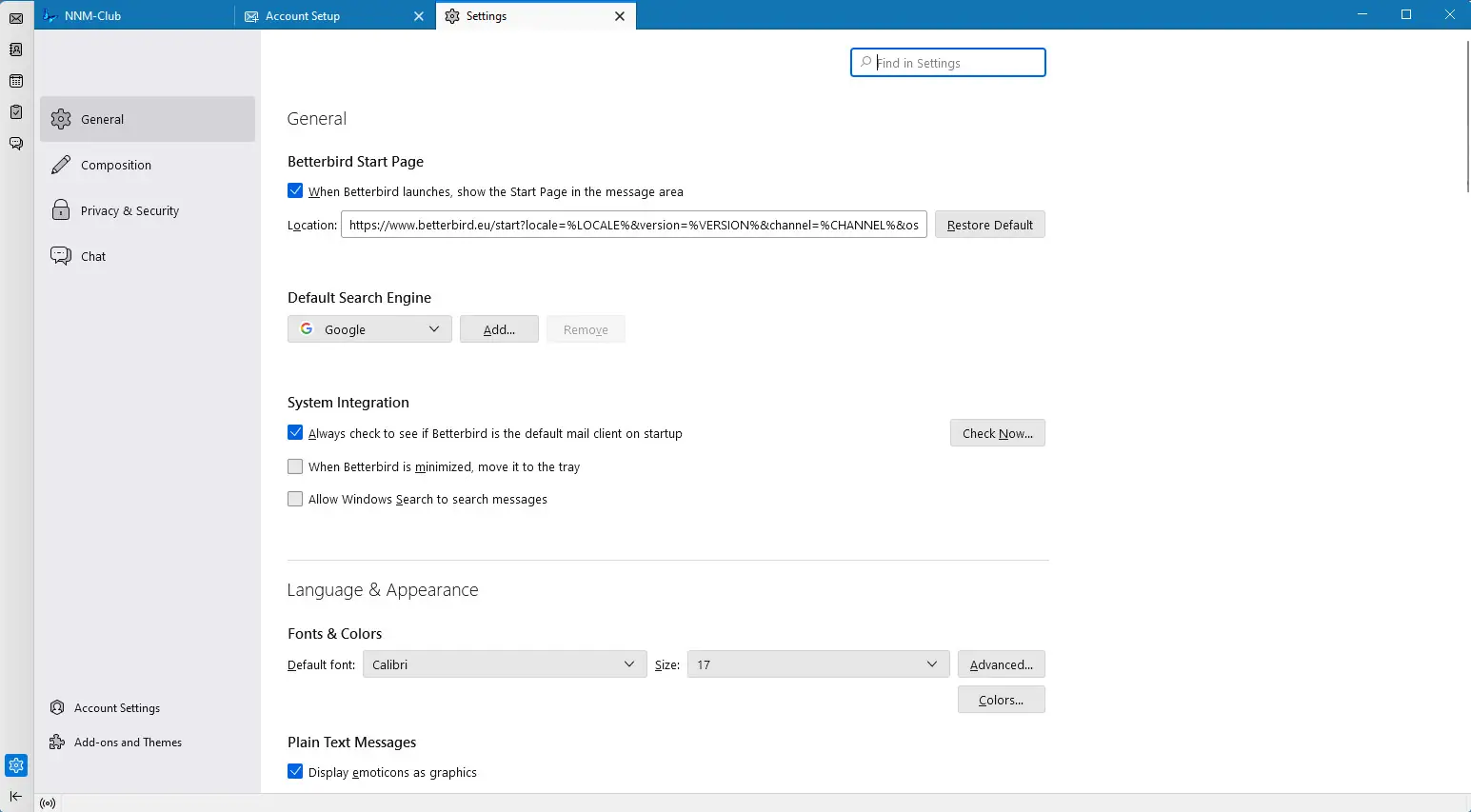Image resolution: width=1471 pixels, height=812 pixels.
Task: Close the Account Setup tab
Action: (x=419, y=16)
